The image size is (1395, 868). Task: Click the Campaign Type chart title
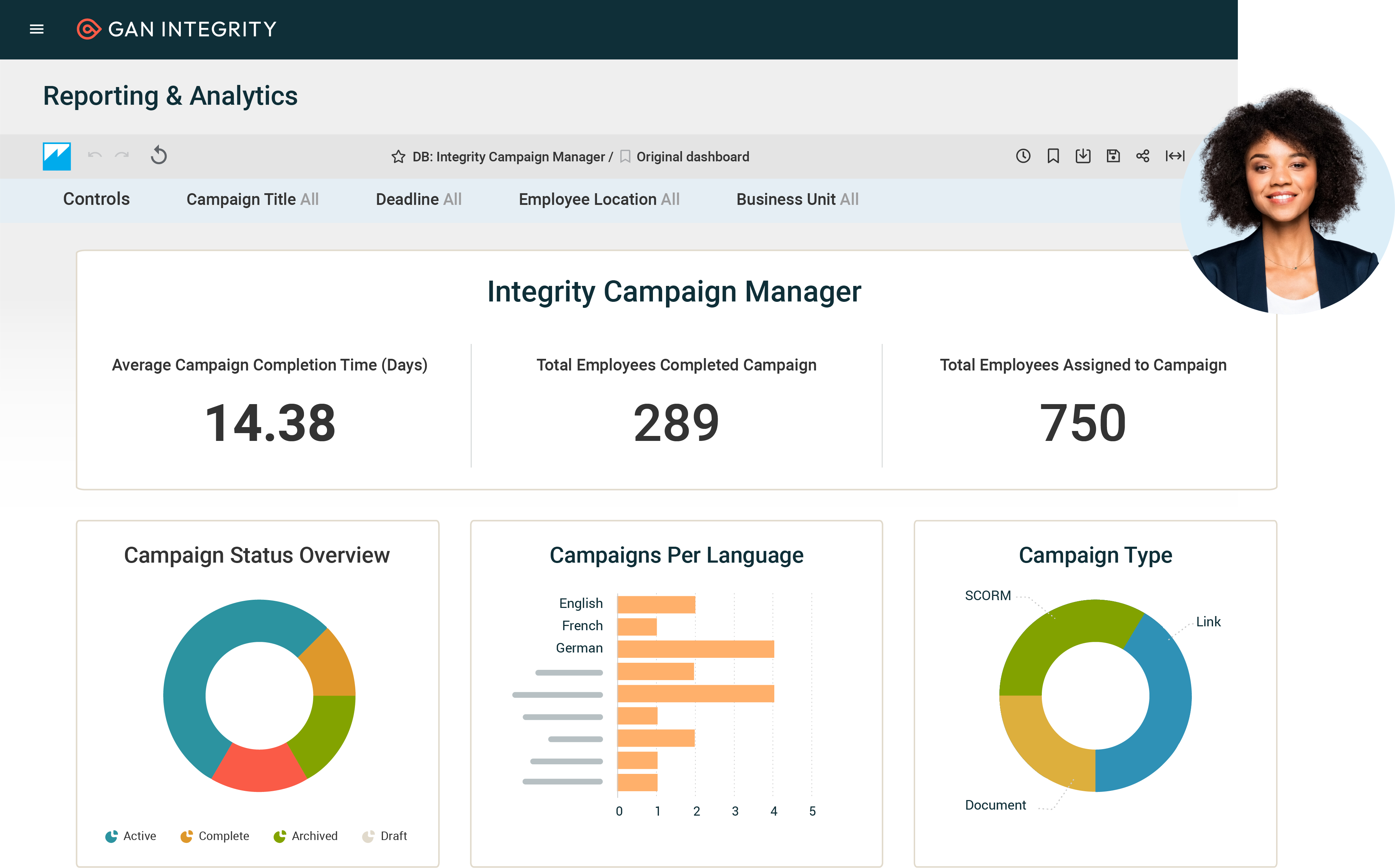pos(1095,555)
